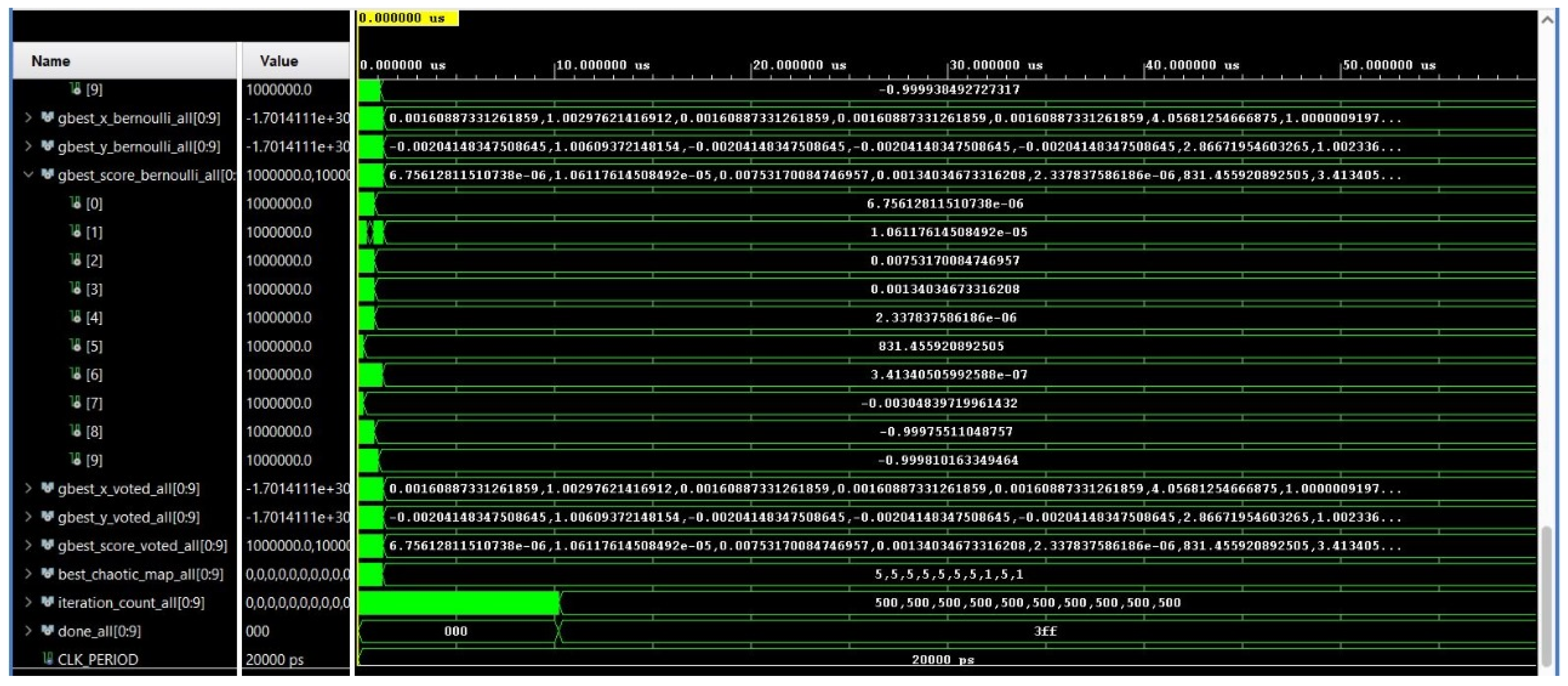Viewport: 1568px width, 686px height.
Task: Click the yellow 0.000000 us cursor marker
Action: click(x=407, y=18)
